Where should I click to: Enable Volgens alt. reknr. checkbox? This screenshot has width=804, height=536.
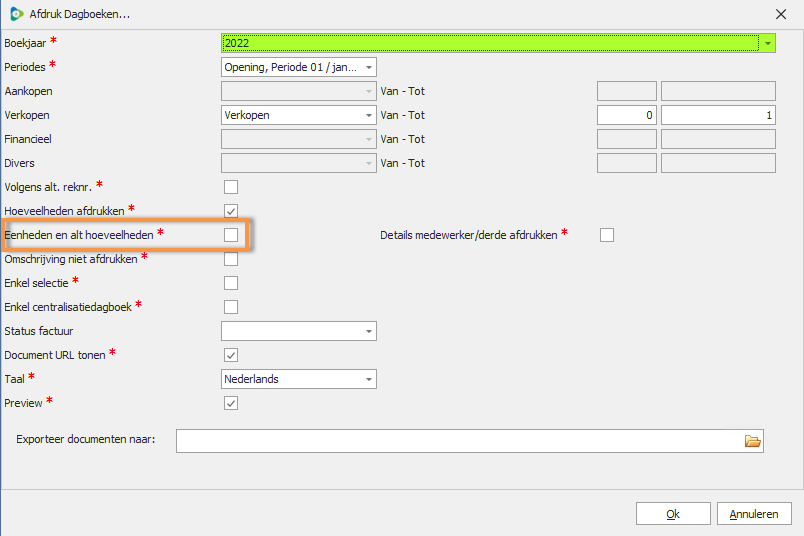[x=231, y=187]
